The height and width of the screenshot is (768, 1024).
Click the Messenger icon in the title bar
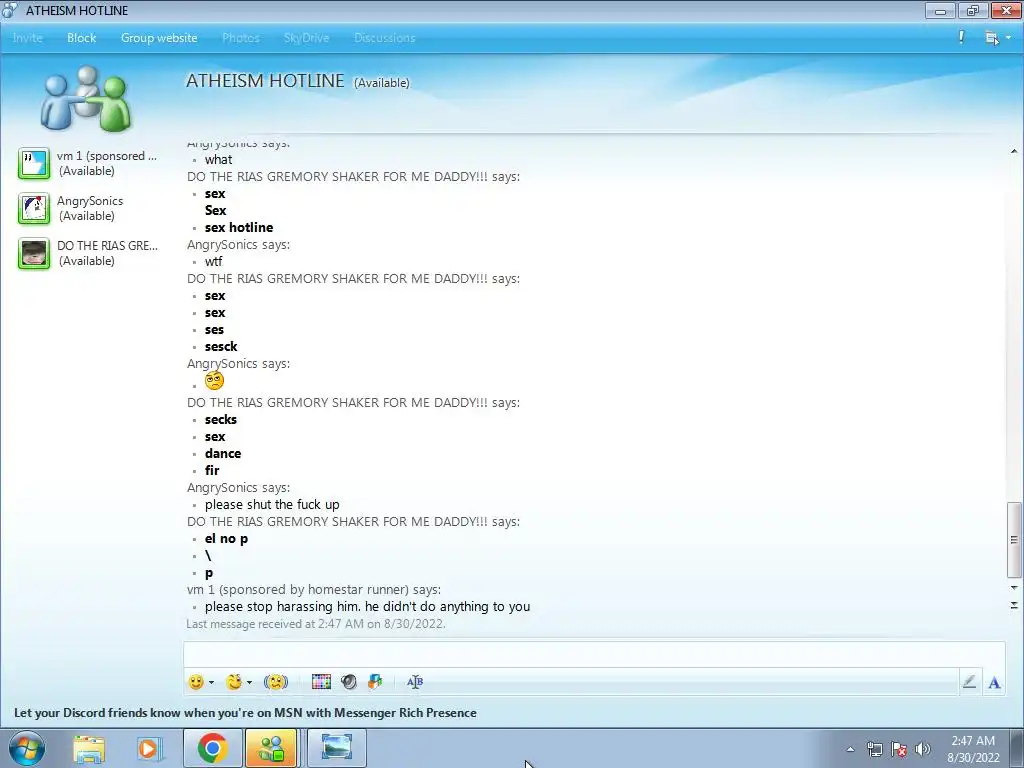[x=10, y=10]
